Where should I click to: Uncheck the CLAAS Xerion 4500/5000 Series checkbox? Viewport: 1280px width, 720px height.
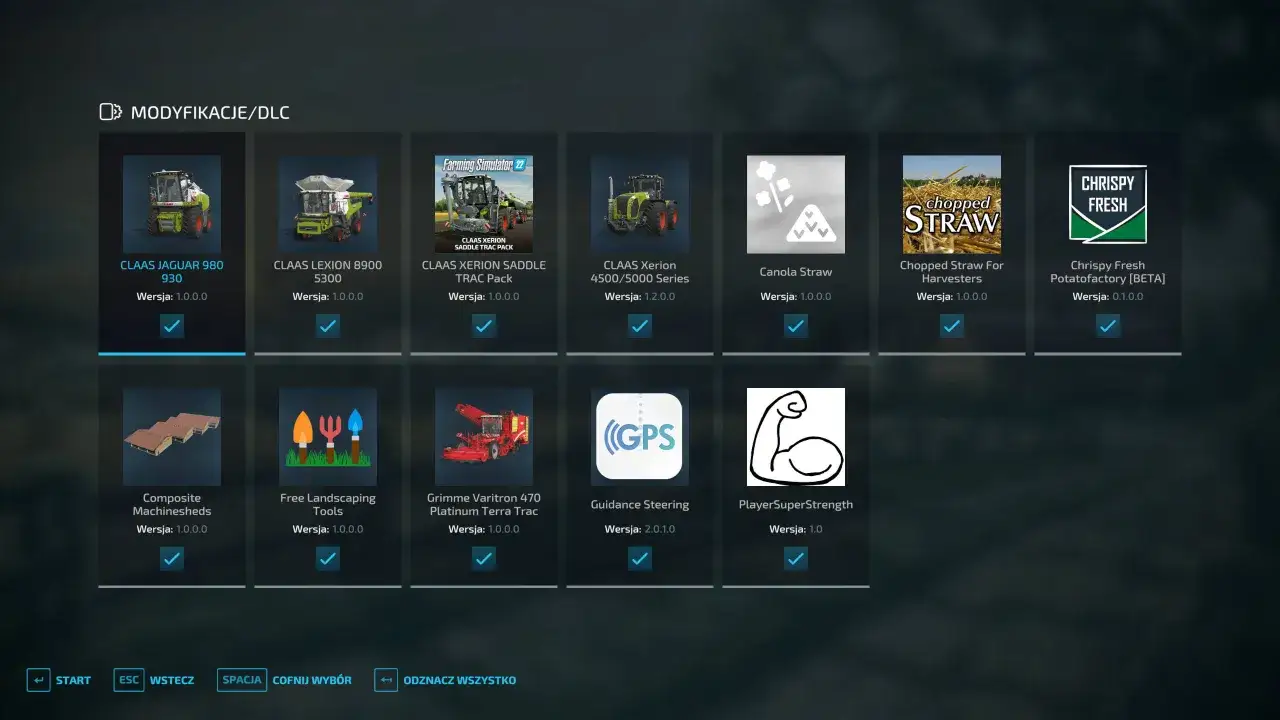640,326
